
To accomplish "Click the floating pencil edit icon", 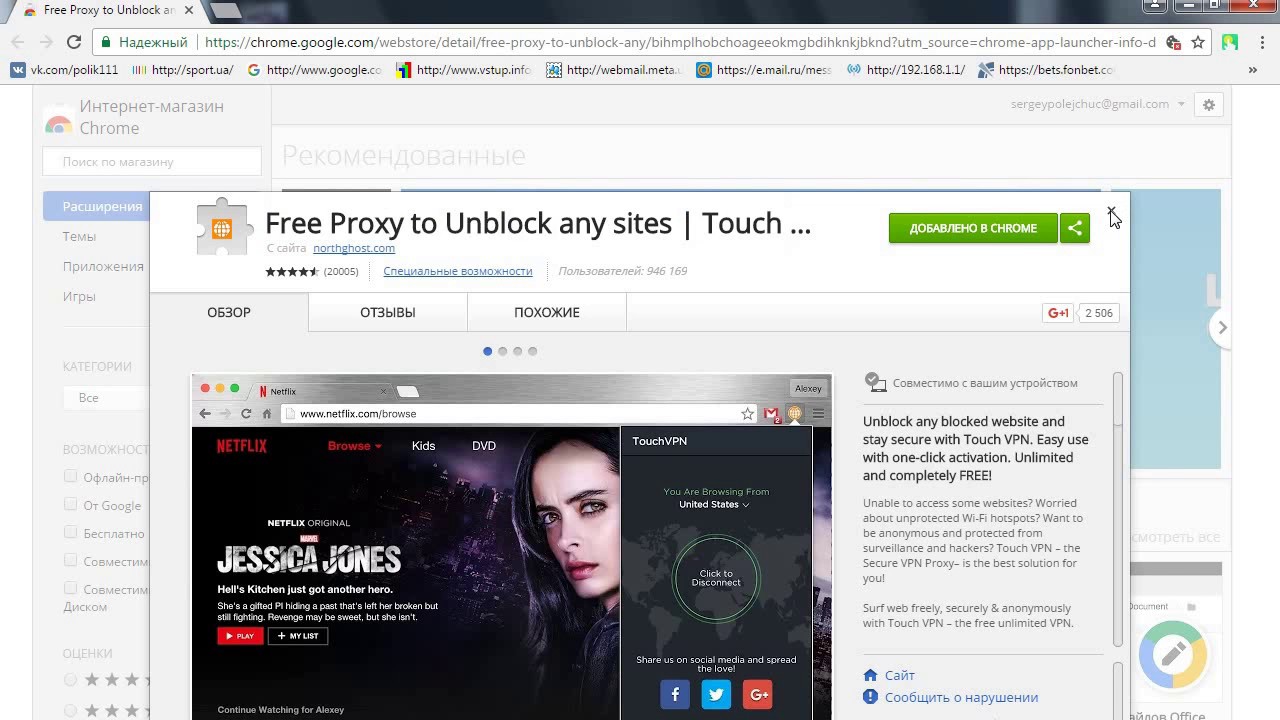I will click(x=1173, y=655).
